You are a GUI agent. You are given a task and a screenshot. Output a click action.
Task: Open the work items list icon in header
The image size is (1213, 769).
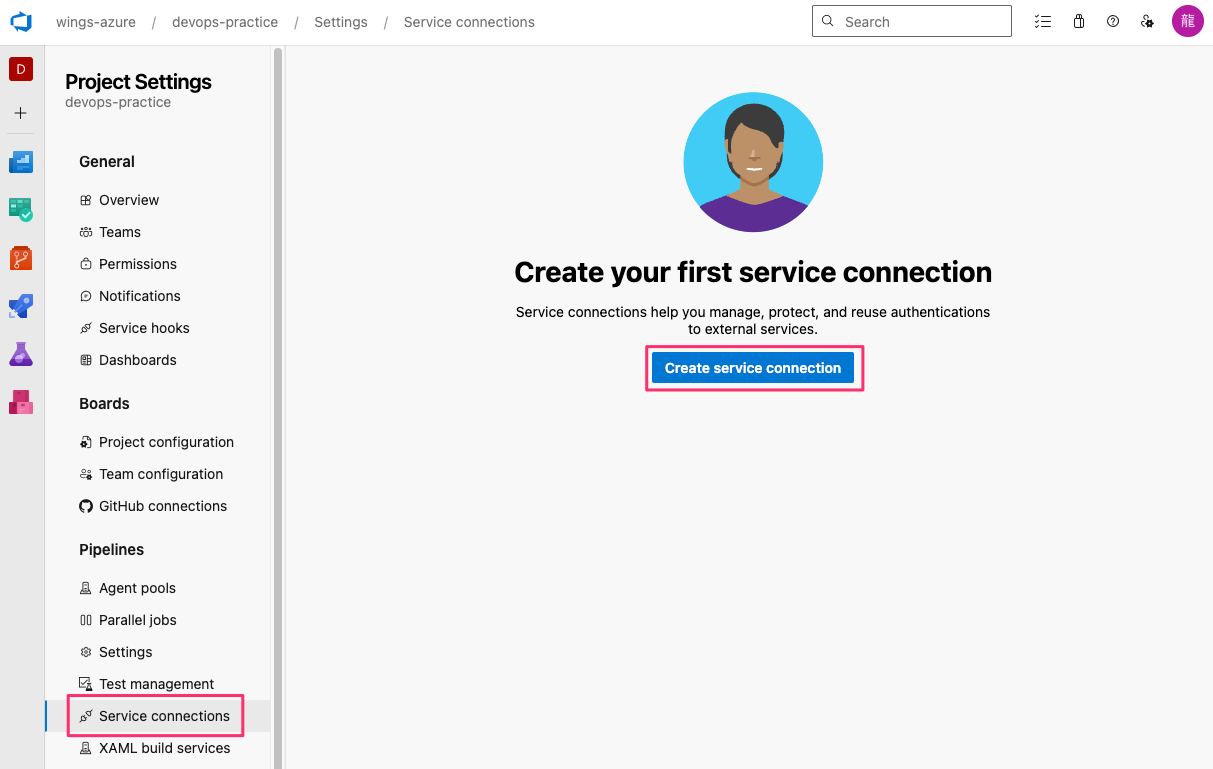pos(1043,21)
